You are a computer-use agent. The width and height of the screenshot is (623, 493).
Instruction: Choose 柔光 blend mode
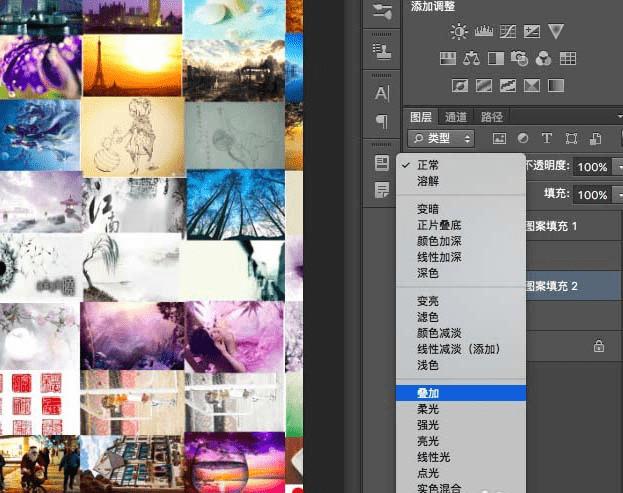(461, 409)
